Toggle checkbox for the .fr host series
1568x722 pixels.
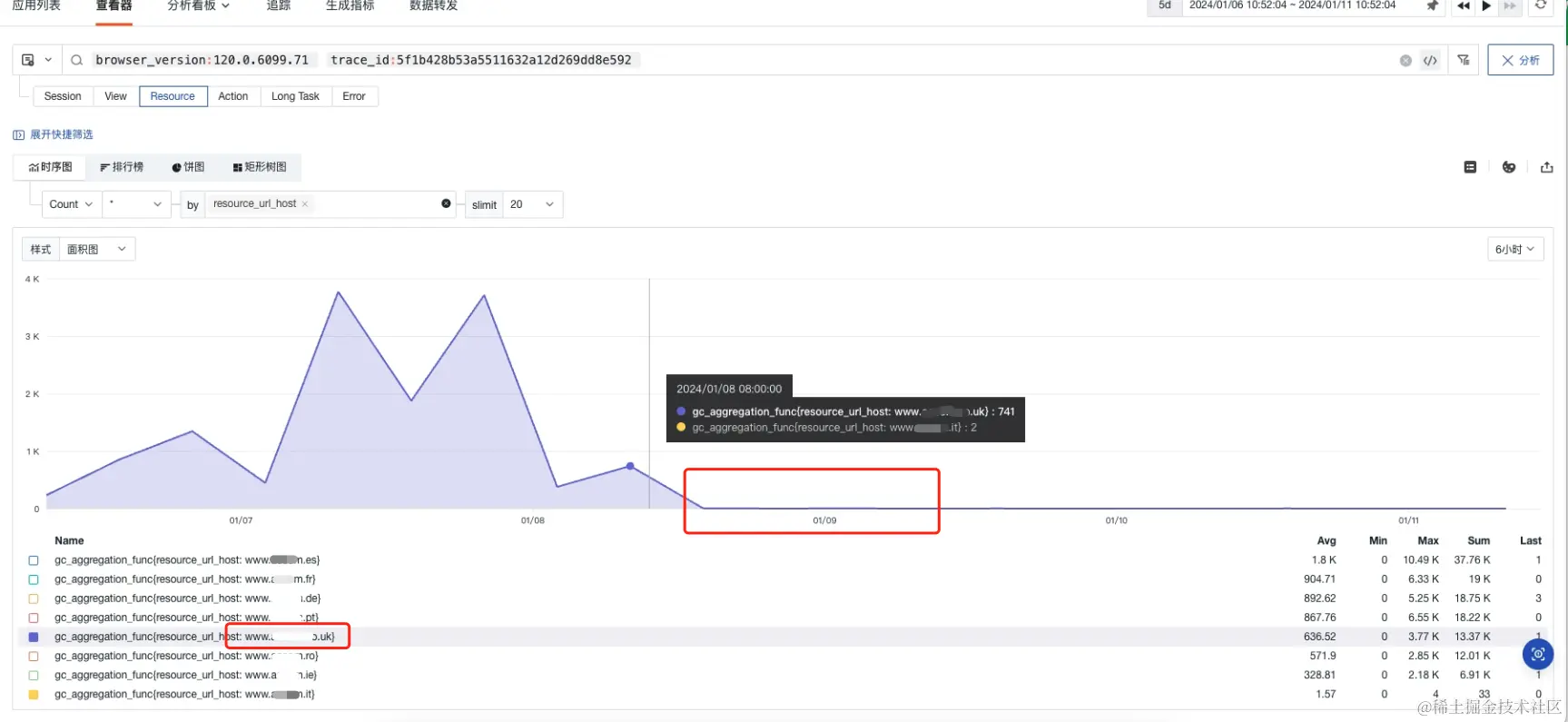[x=34, y=579]
